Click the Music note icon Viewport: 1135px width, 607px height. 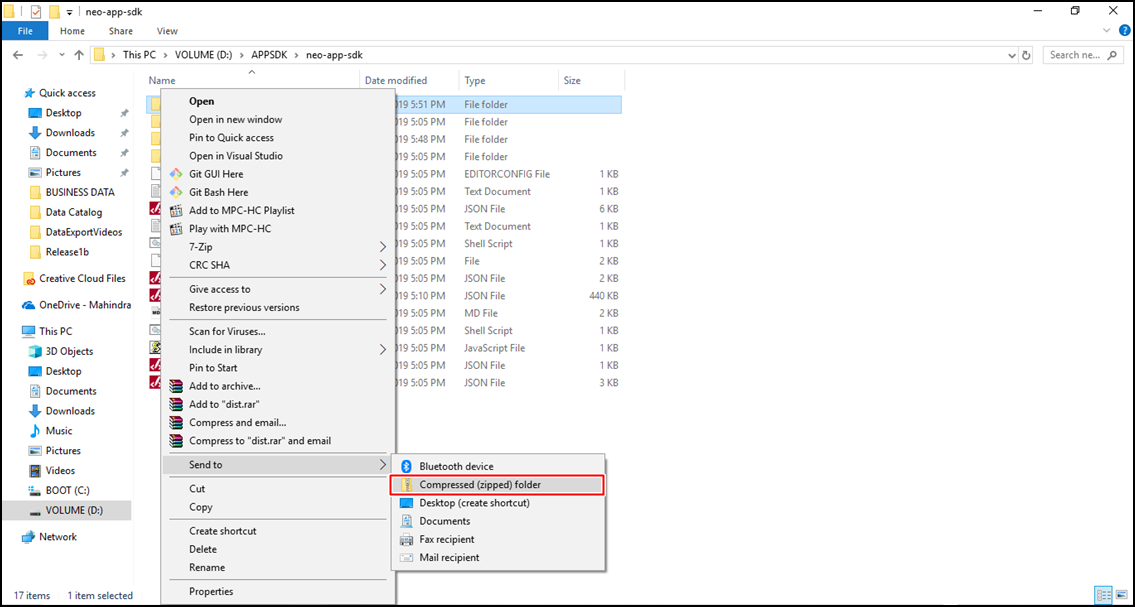[34, 431]
